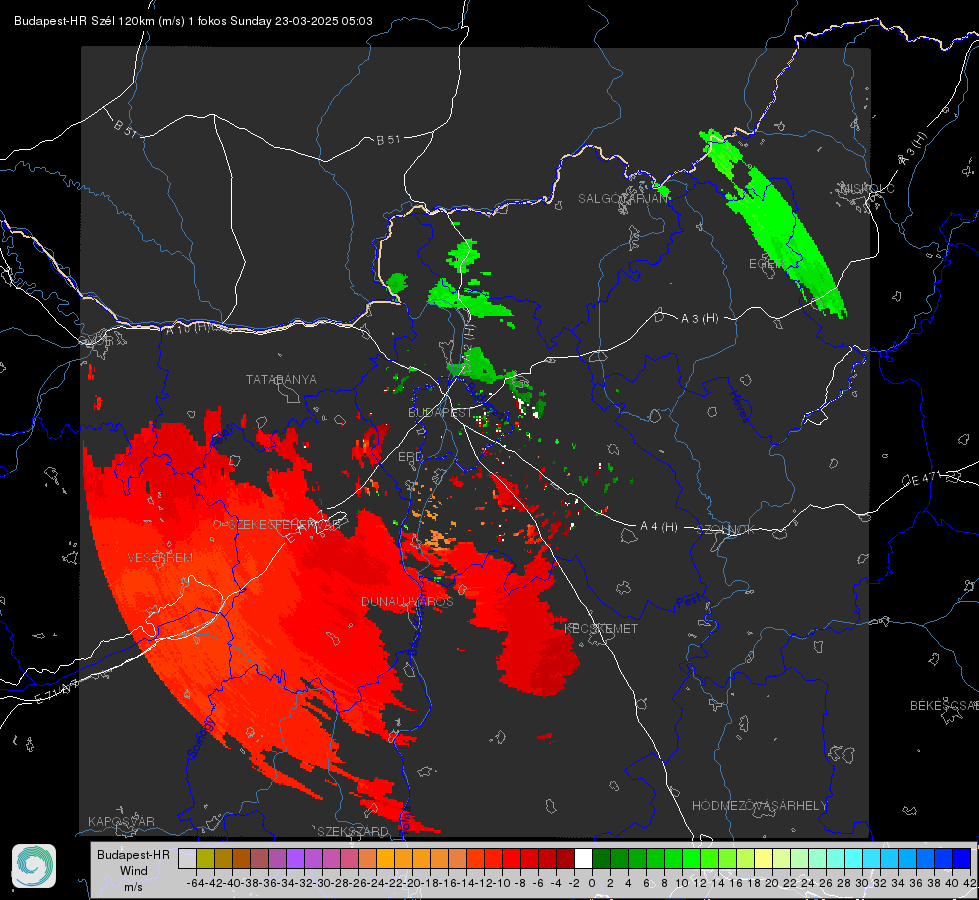The width and height of the screenshot is (979, 900).
Task: Select the deep blue swatch between 40 and 42
Action: pos(961,859)
